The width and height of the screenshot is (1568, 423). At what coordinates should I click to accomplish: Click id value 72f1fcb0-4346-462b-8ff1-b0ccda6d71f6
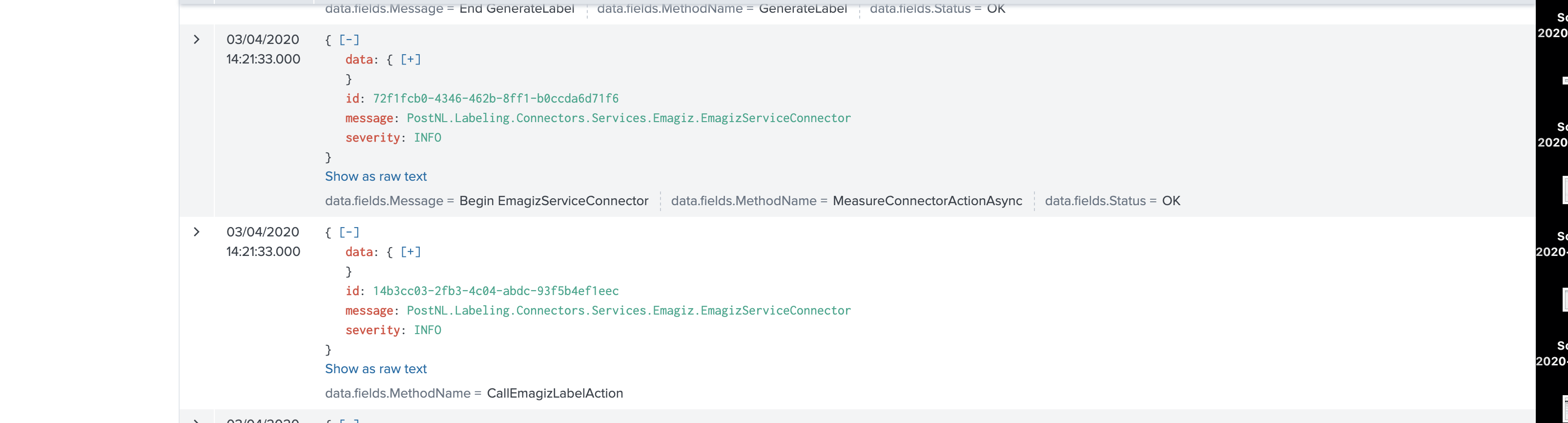click(495, 99)
